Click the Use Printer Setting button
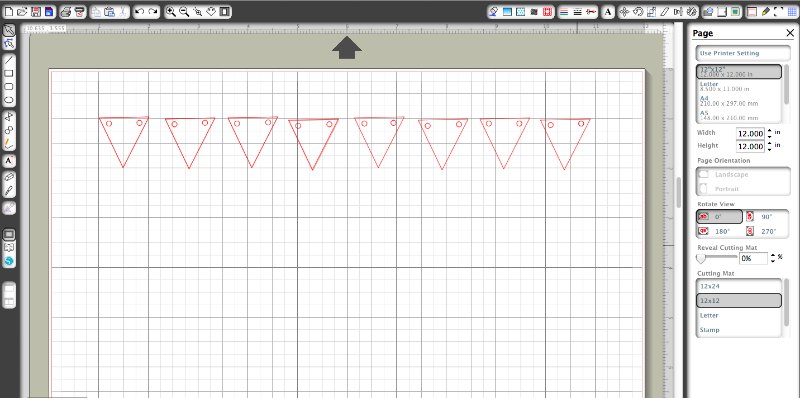800x398 pixels. click(743, 53)
